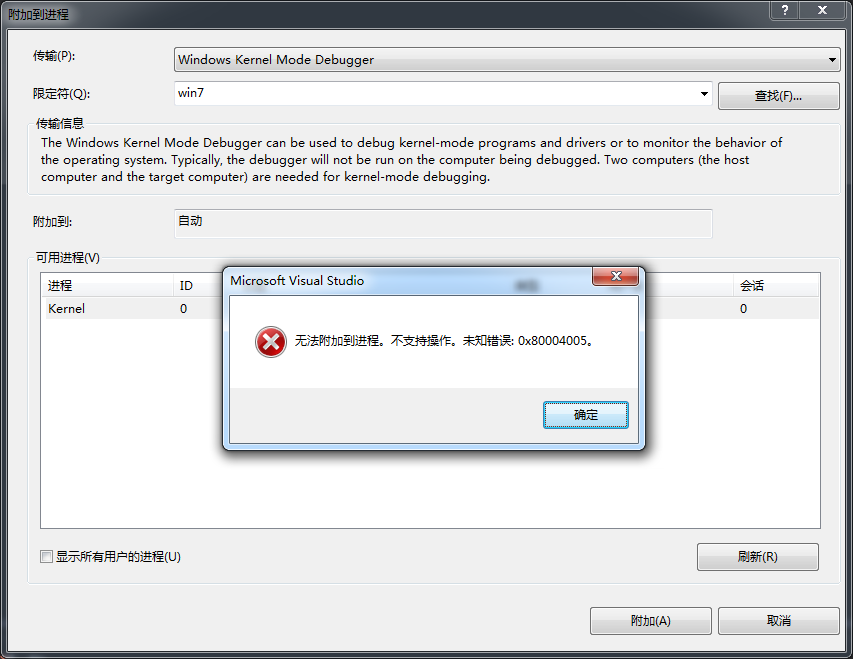Sort by the 会话 session column header
The image size is (853, 659).
point(776,285)
